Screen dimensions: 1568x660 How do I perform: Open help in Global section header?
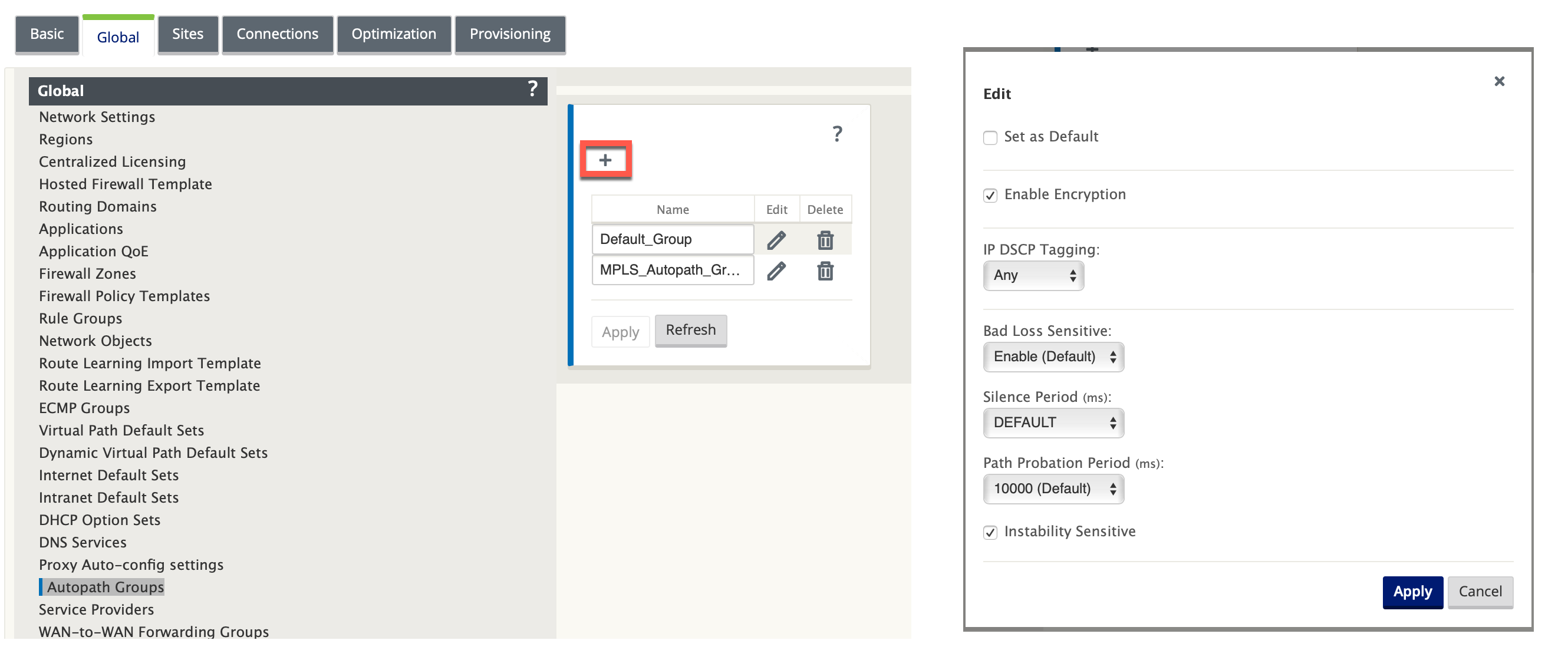[532, 90]
